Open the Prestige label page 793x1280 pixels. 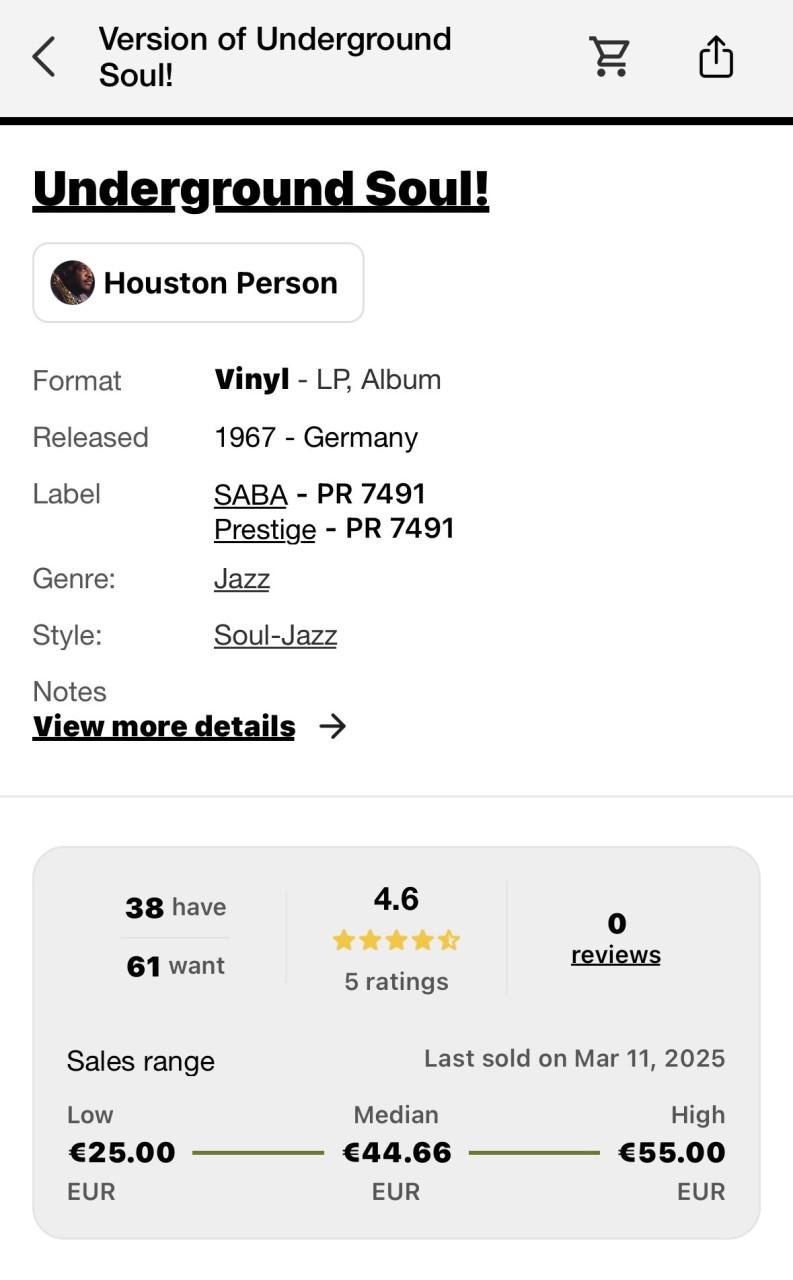coord(263,528)
